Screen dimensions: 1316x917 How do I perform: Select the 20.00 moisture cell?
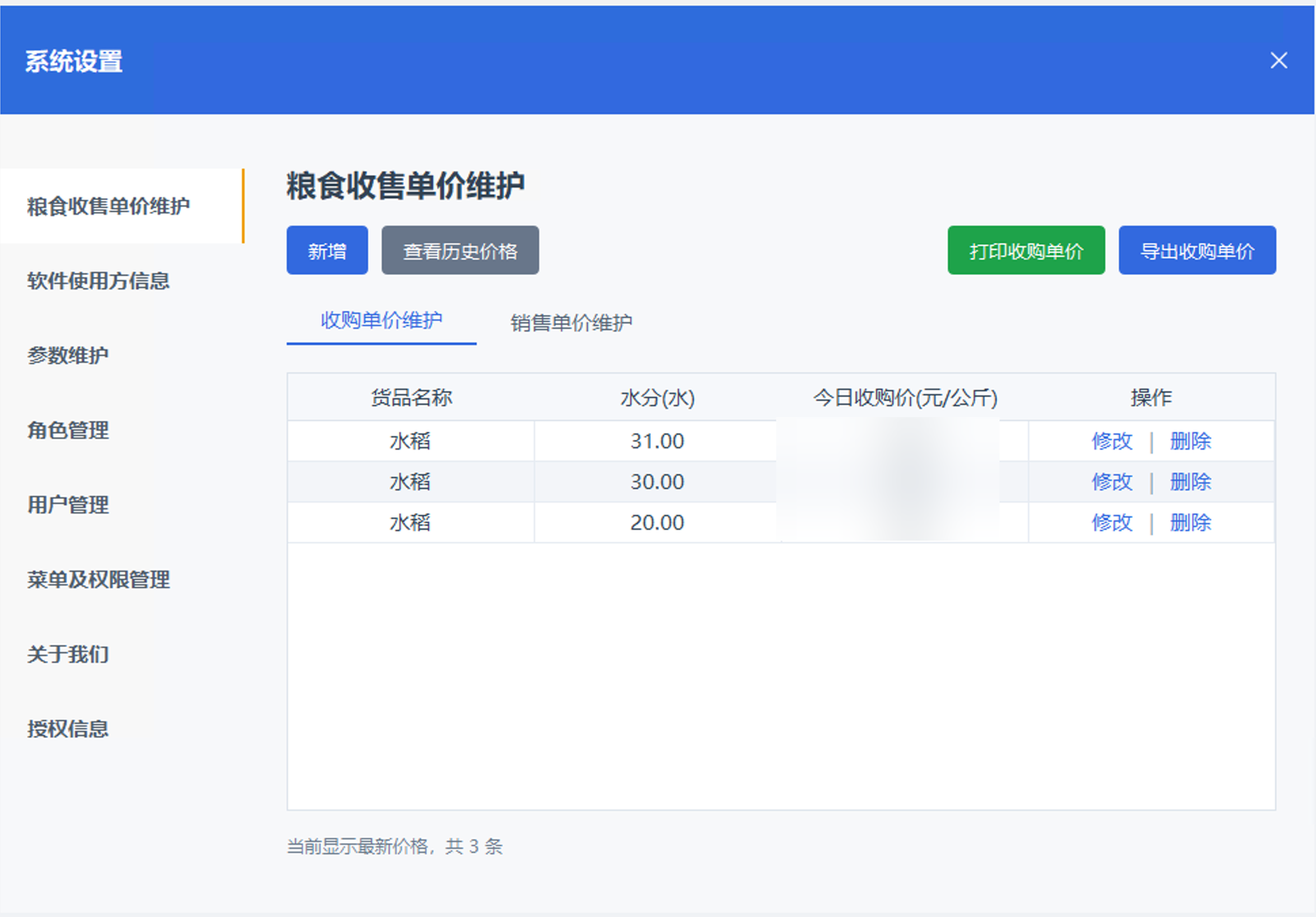(657, 522)
